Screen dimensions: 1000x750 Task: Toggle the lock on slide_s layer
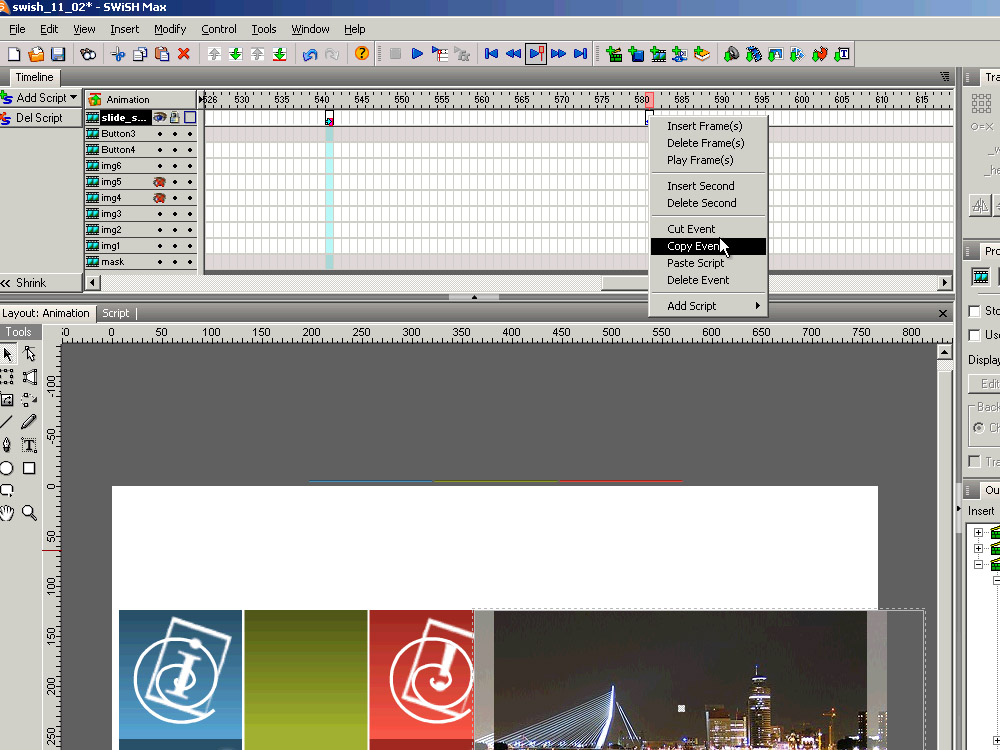point(174,117)
